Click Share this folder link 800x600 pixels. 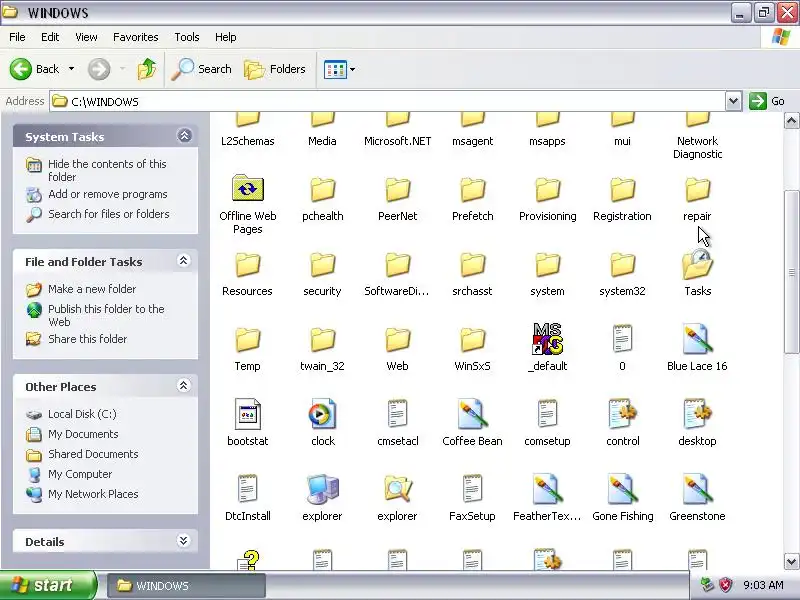point(87,339)
